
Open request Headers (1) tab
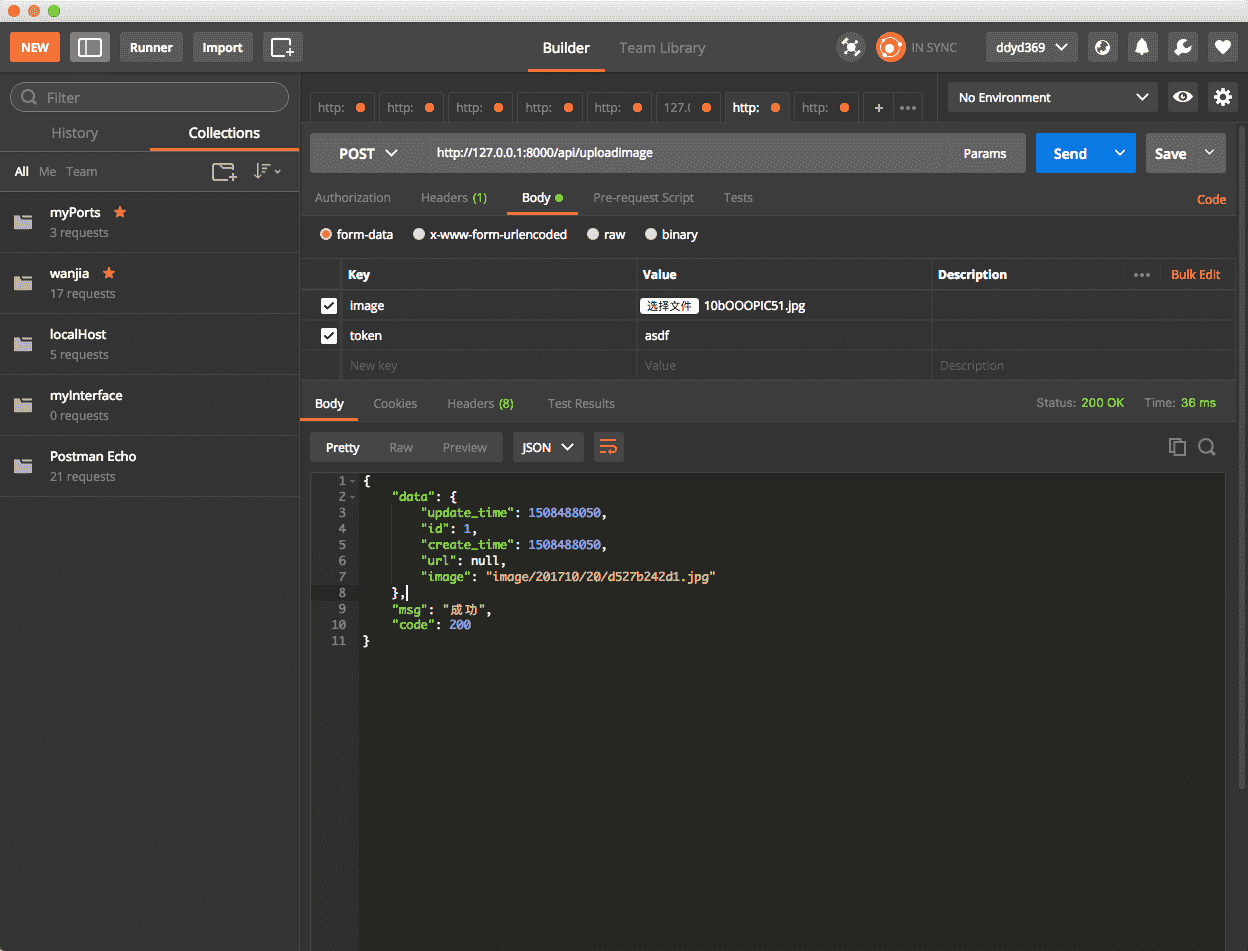click(454, 198)
